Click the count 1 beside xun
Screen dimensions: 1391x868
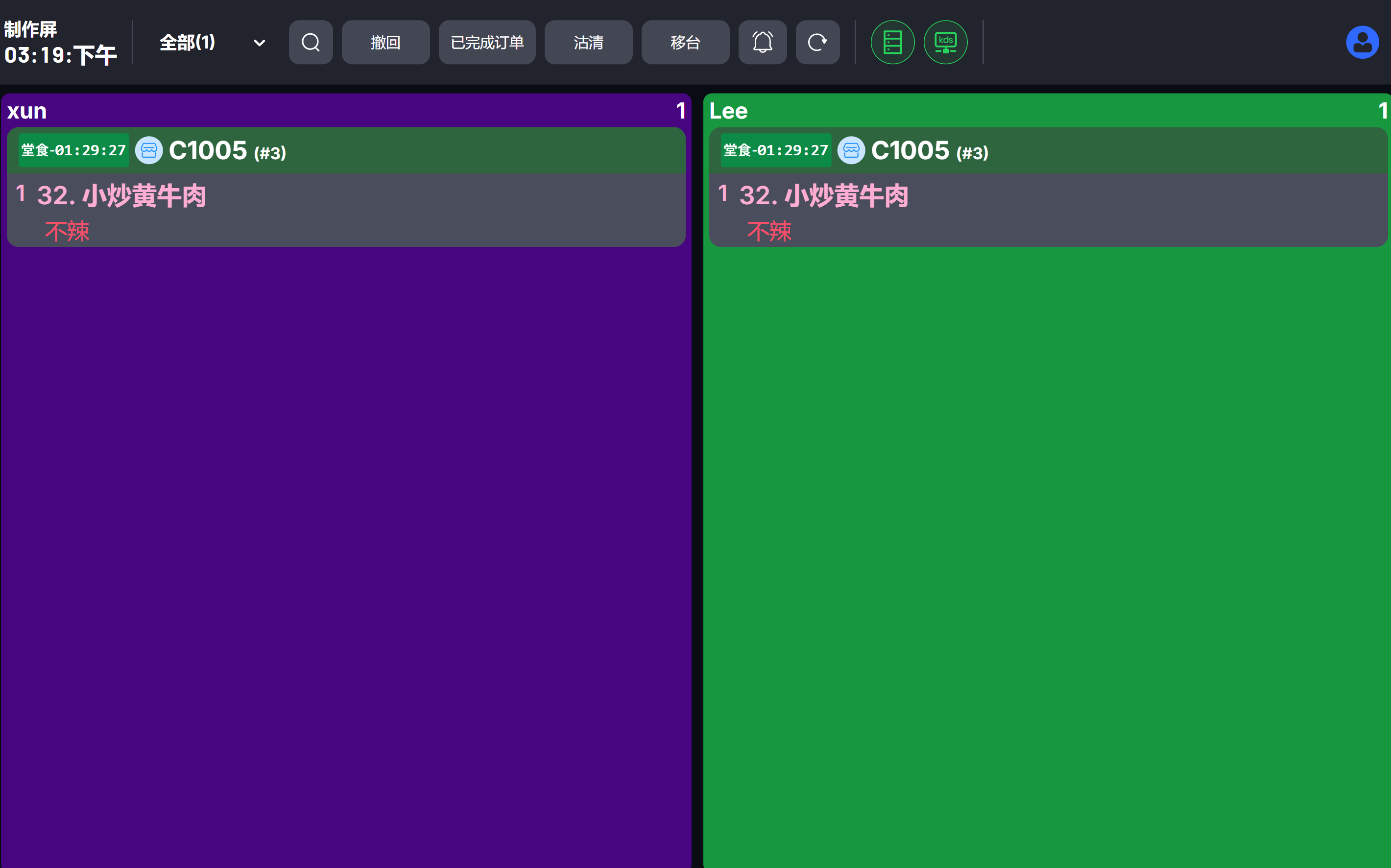[x=681, y=111]
